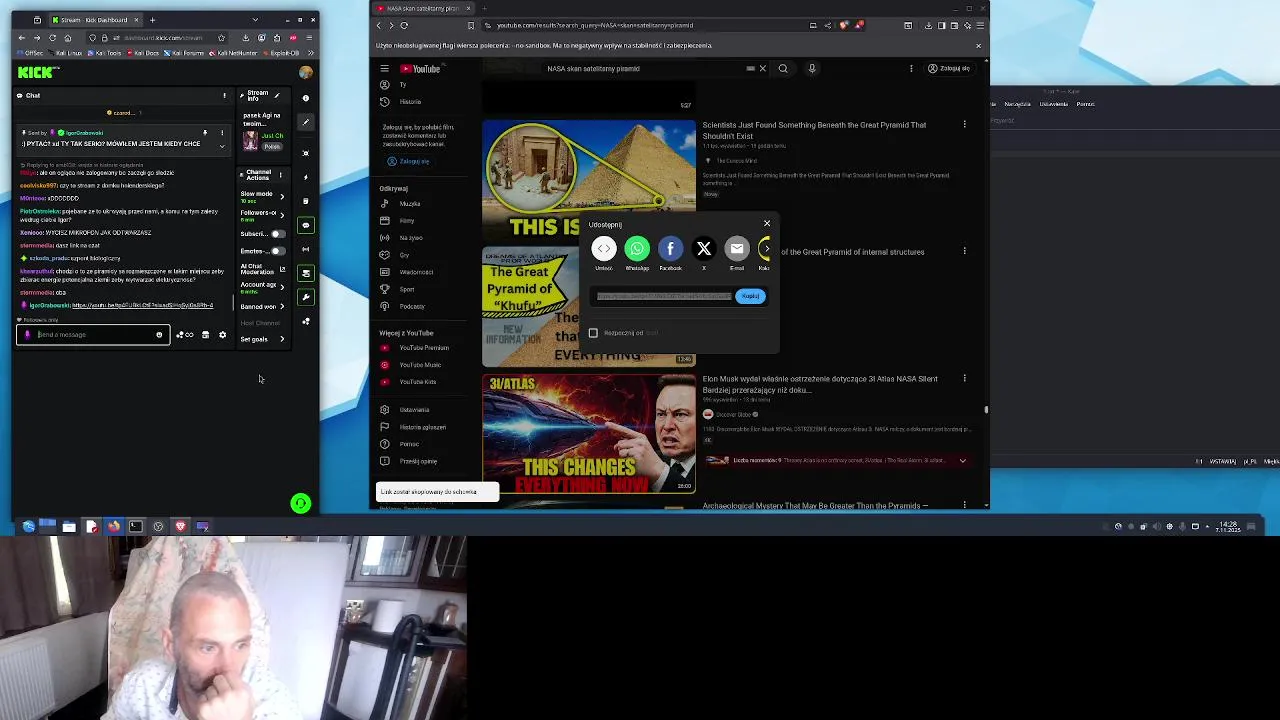Toggle the Subscribers-only chat switch

[x=277, y=234]
